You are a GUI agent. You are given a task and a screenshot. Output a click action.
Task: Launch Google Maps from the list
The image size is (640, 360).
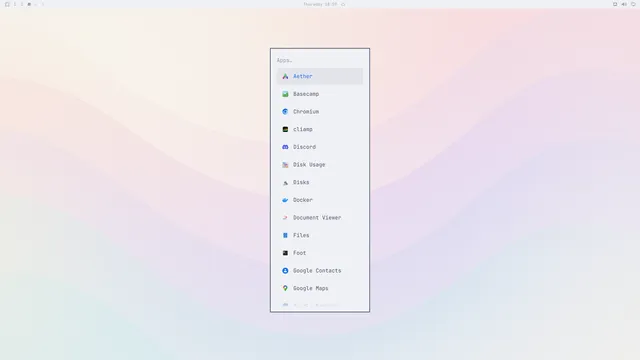320,288
